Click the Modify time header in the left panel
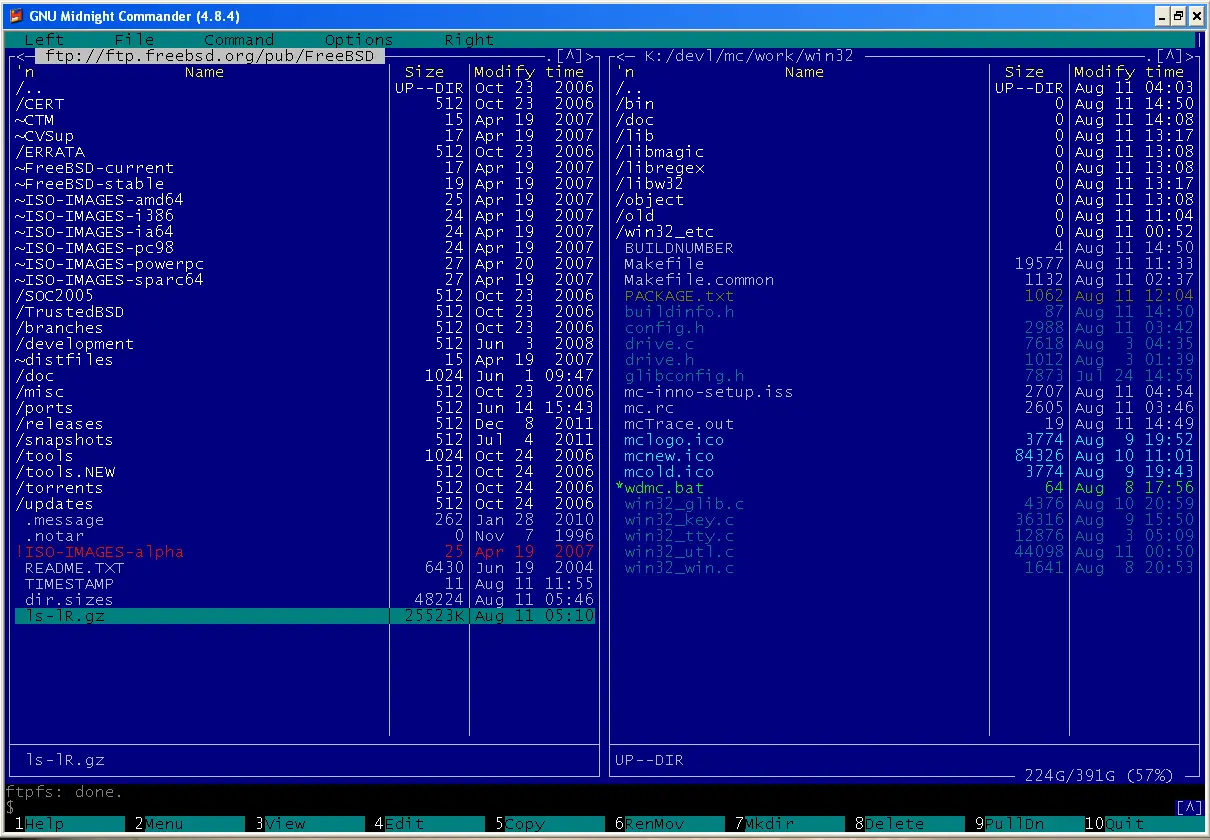The width and height of the screenshot is (1210, 840). 529,72
